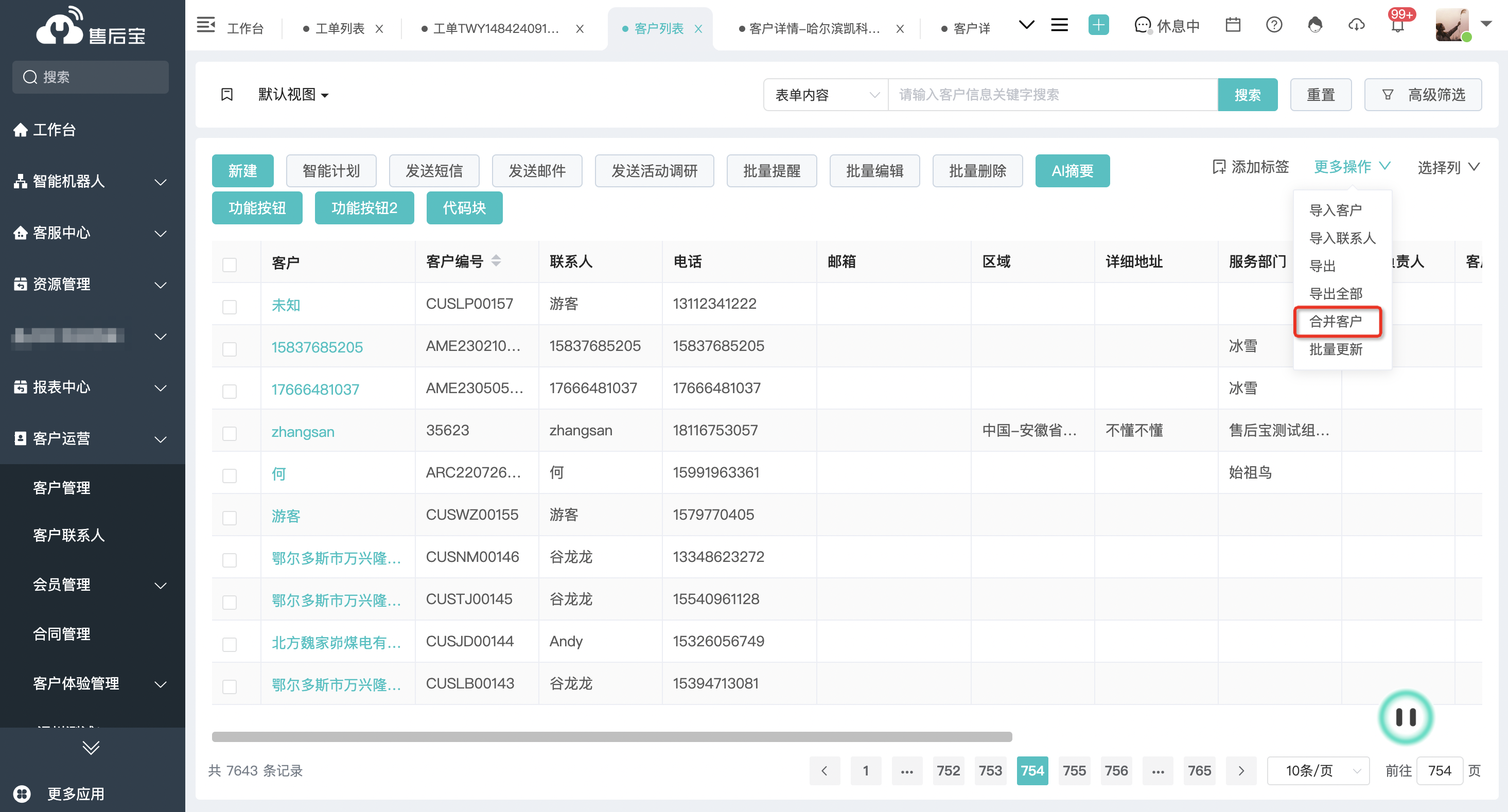1508x812 pixels.
Task: Click the table horizontal scrollbar
Action: [x=612, y=736]
